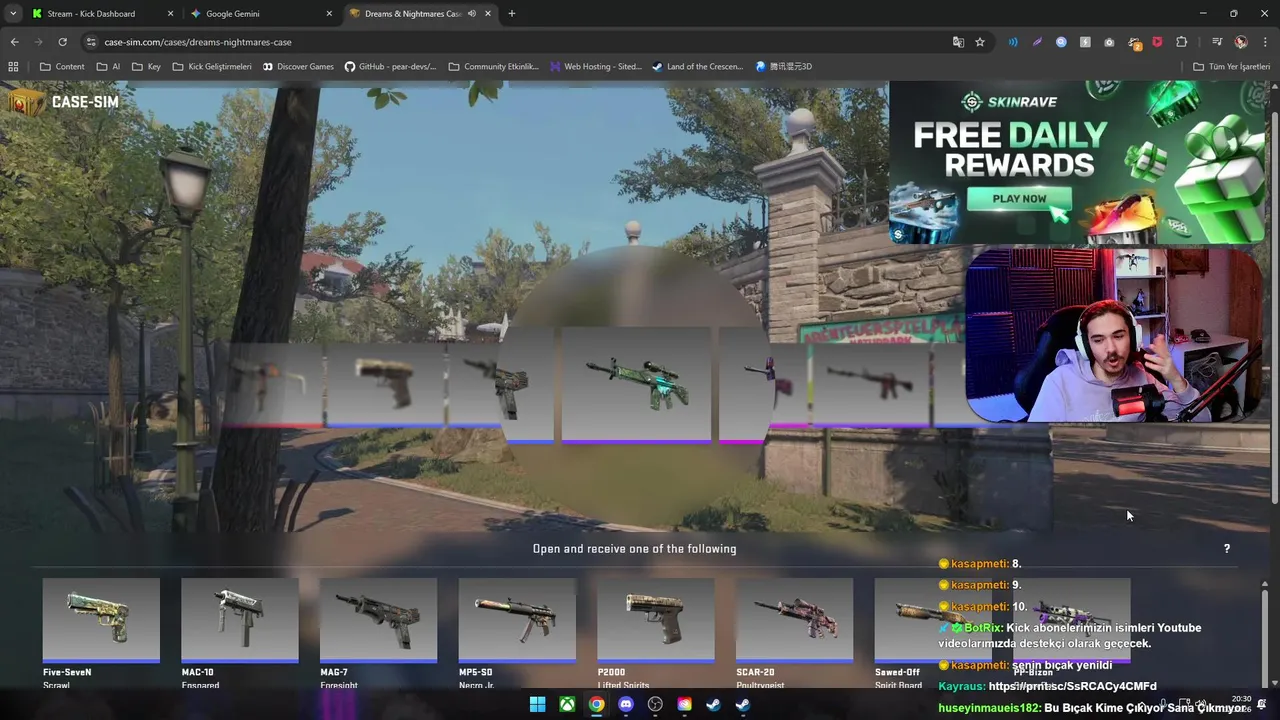
Task: Open the tab search dropdown arrow
Action: (x=13, y=14)
